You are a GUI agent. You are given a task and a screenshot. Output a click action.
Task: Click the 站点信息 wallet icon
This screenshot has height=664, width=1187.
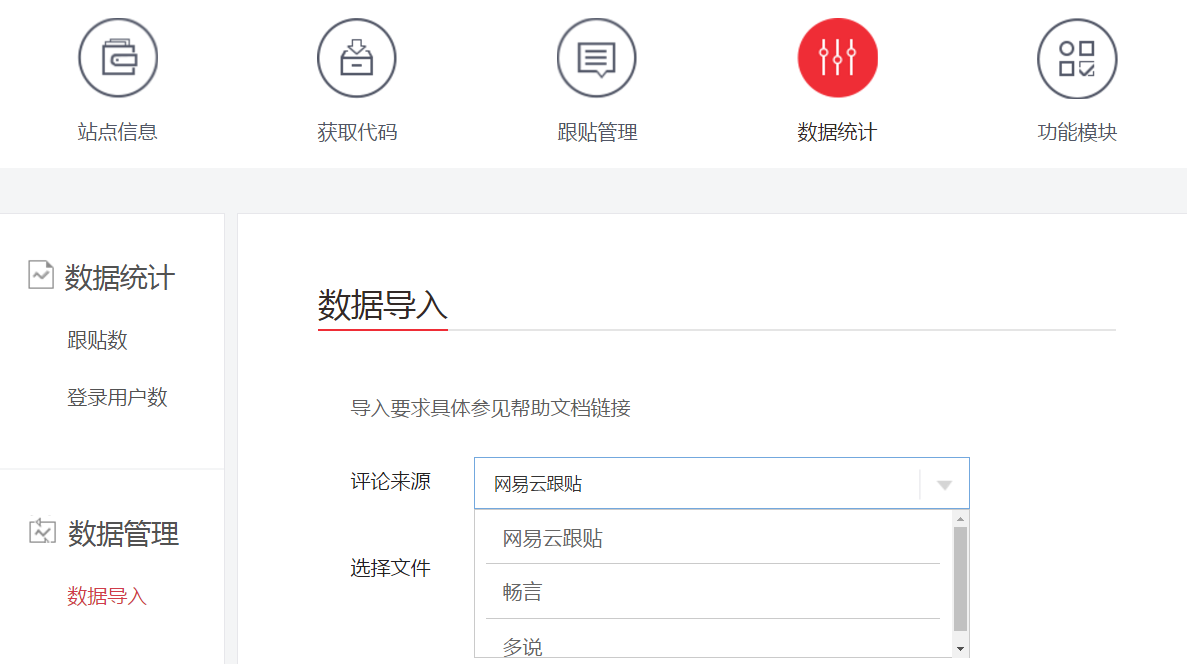point(118,58)
